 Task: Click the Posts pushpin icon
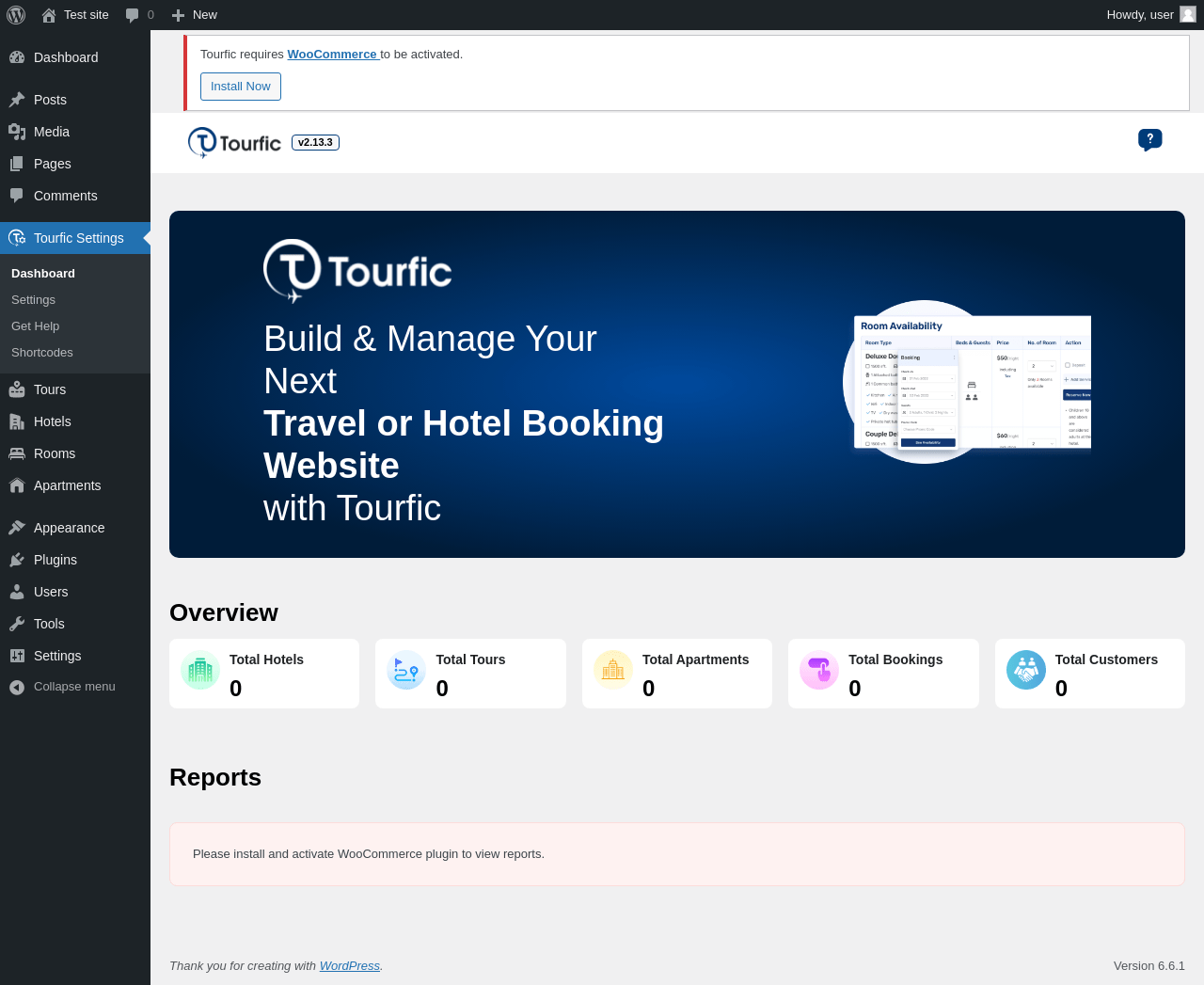click(17, 100)
